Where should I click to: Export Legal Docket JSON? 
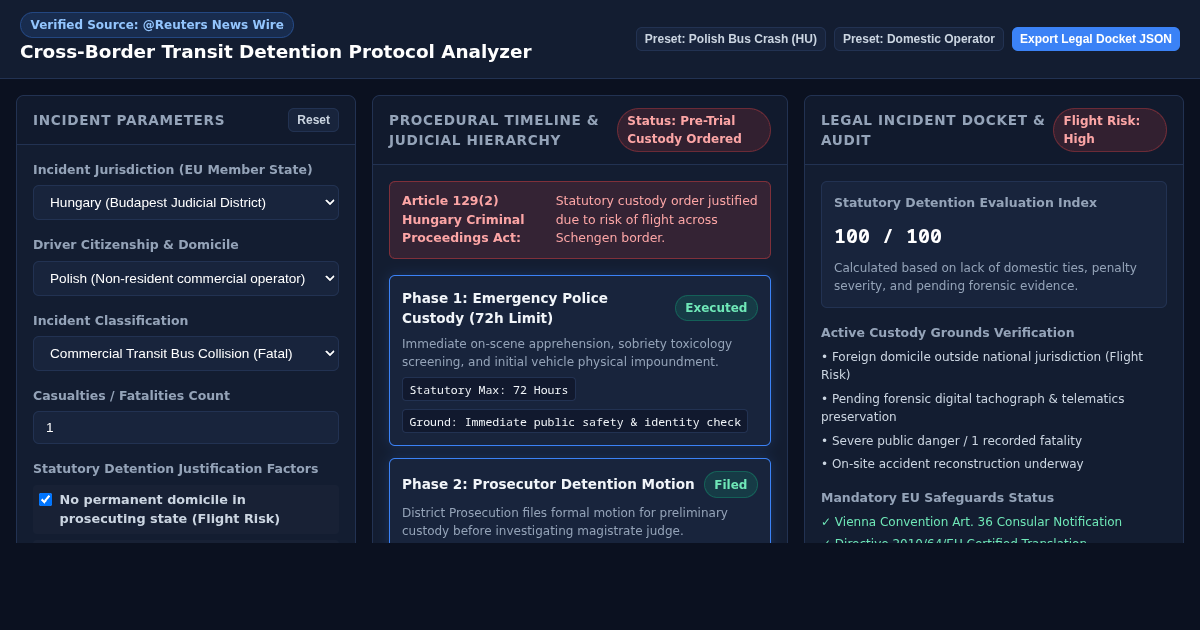pyautogui.click(x=1096, y=39)
